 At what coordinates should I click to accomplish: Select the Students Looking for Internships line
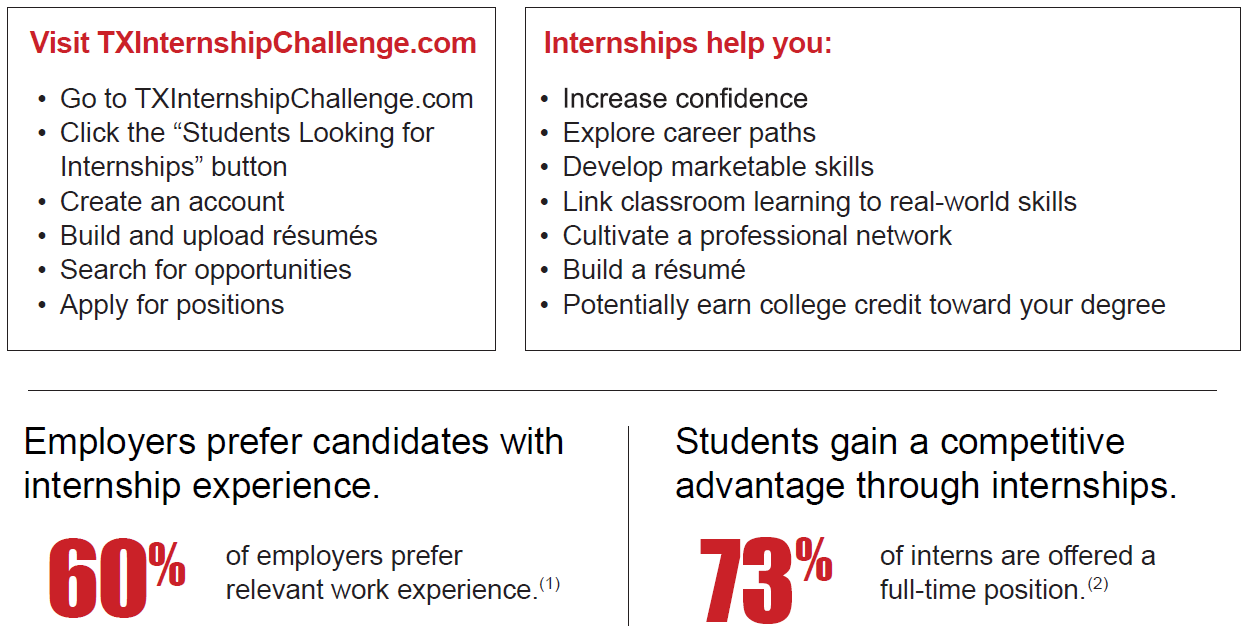tap(247, 150)
